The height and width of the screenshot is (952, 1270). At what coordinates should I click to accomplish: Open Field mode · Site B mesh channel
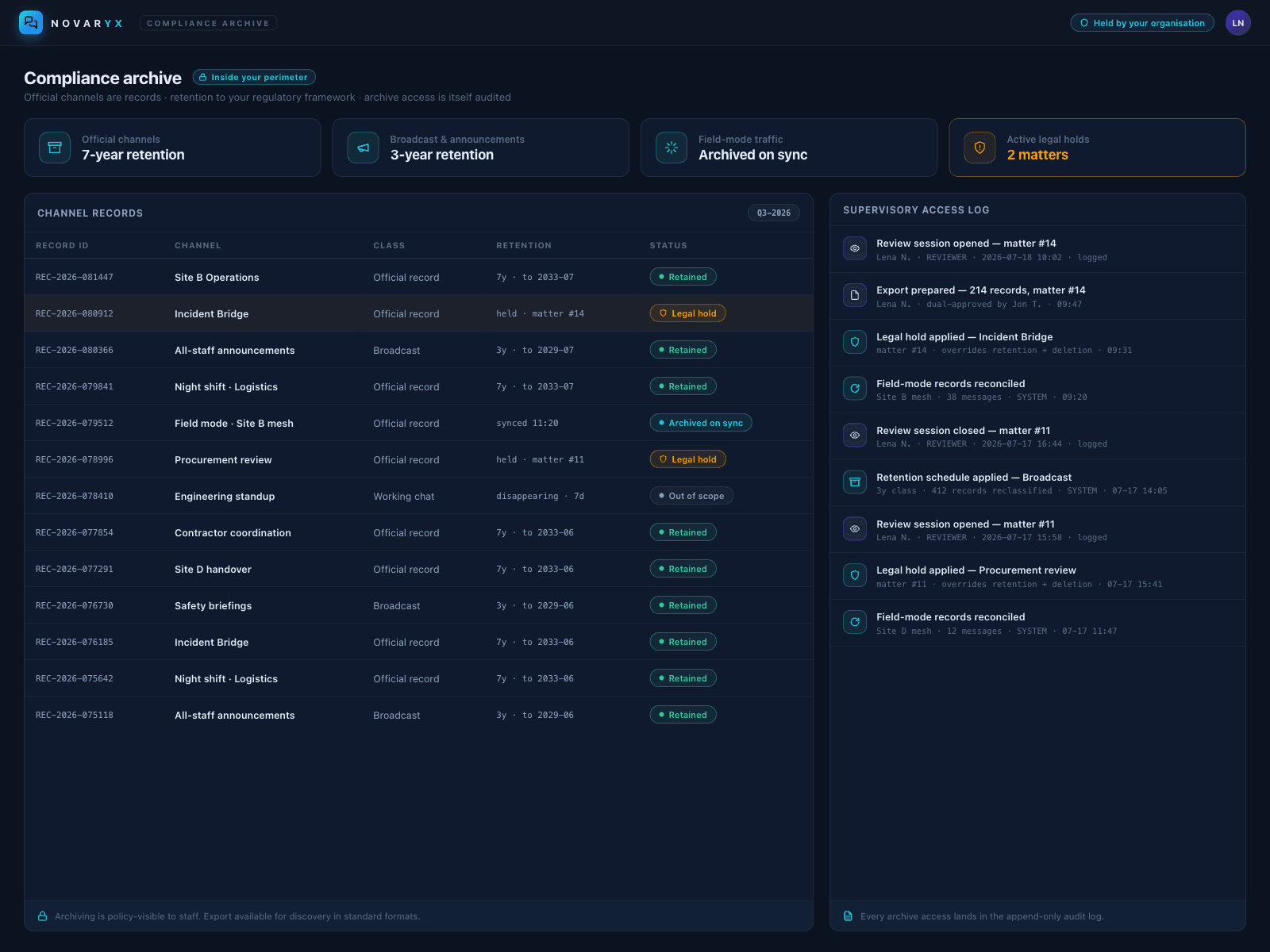click(x=234, y=423)
